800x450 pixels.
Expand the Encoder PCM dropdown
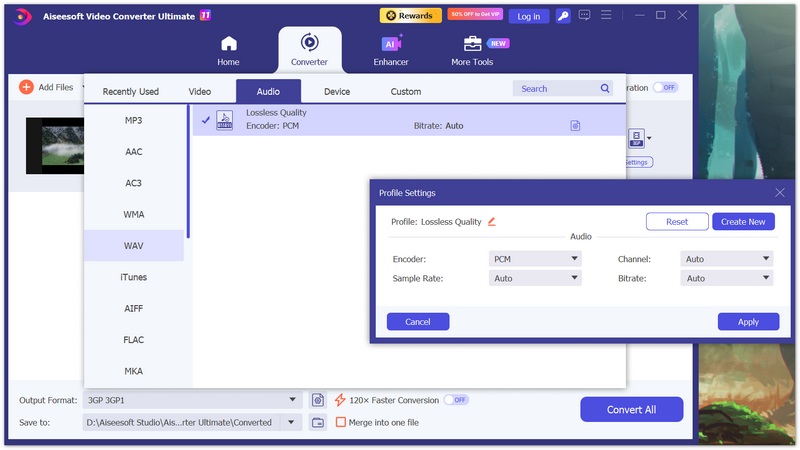(x=535, y=259)
